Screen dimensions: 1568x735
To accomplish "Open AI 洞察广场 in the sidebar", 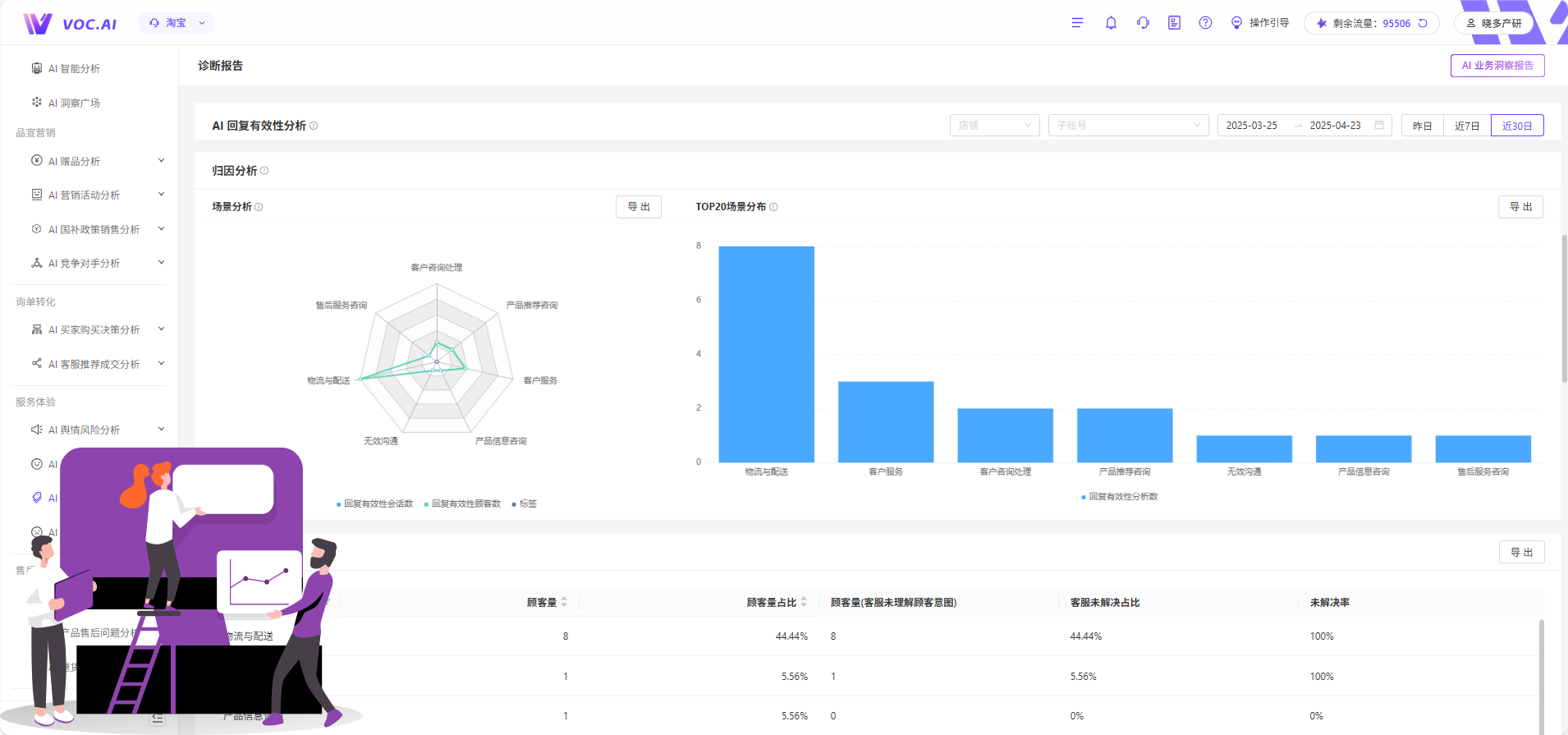I will point(74,103).
